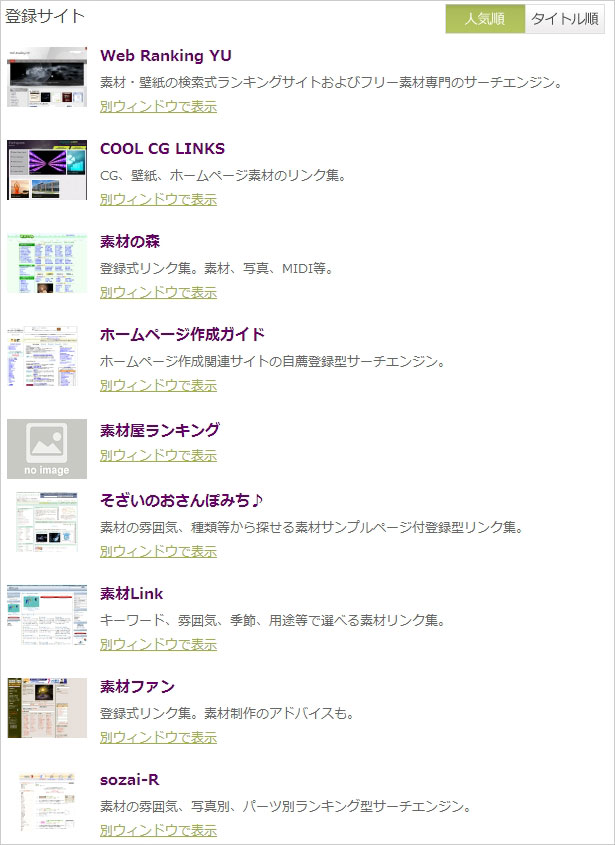Open the 素材の森 site title
This screenshot has width=615, height=845.
(x=130, y=242)
